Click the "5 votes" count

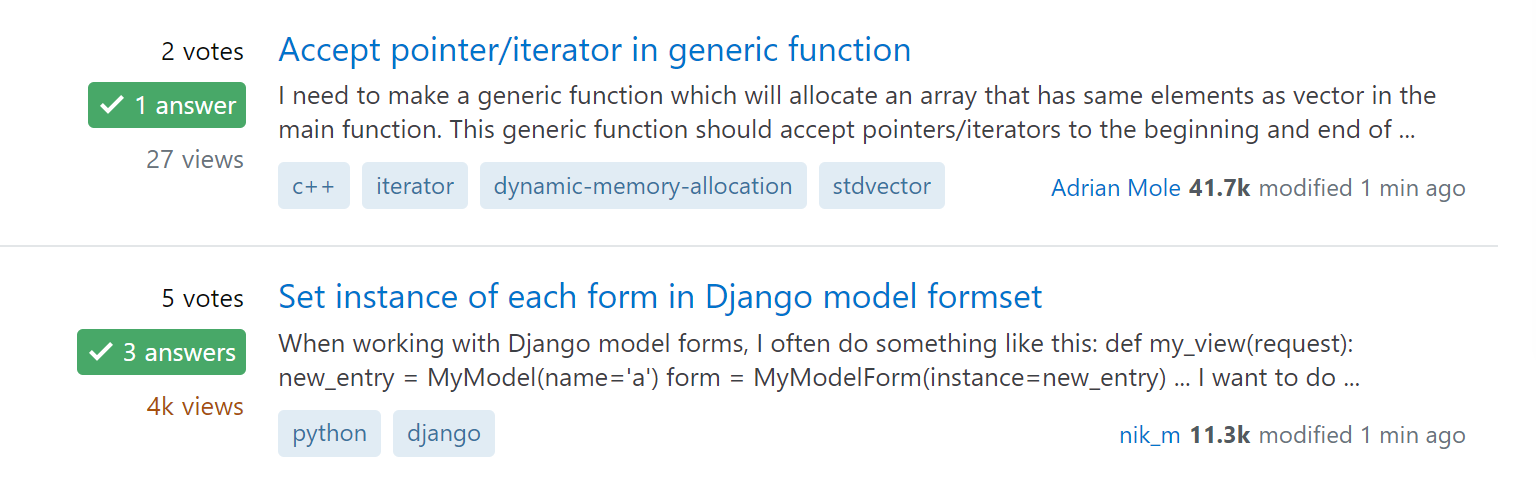(x=202, y=299)
